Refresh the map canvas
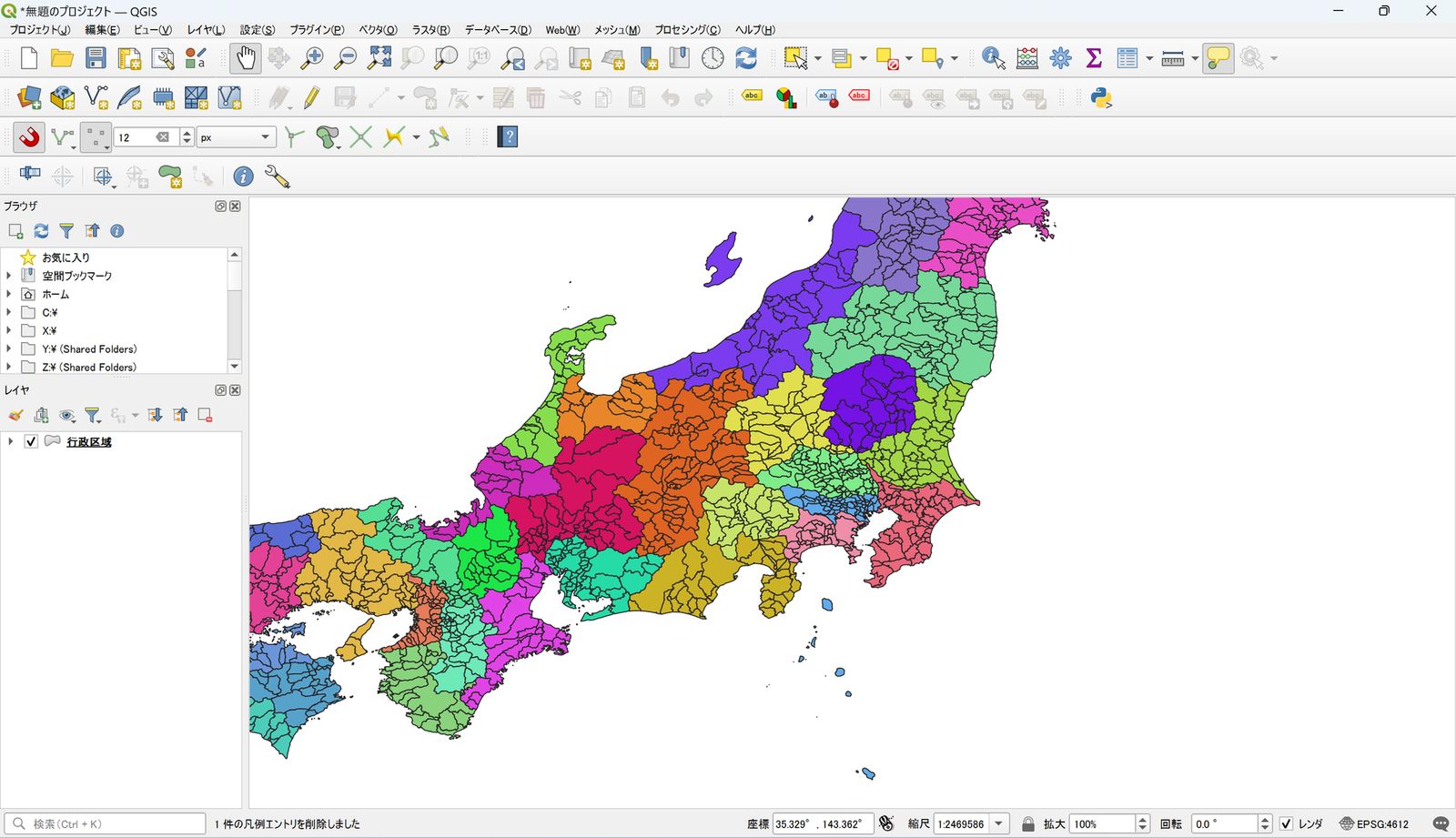Viewport: 1456px width, 838px height. tap(746, 58)
